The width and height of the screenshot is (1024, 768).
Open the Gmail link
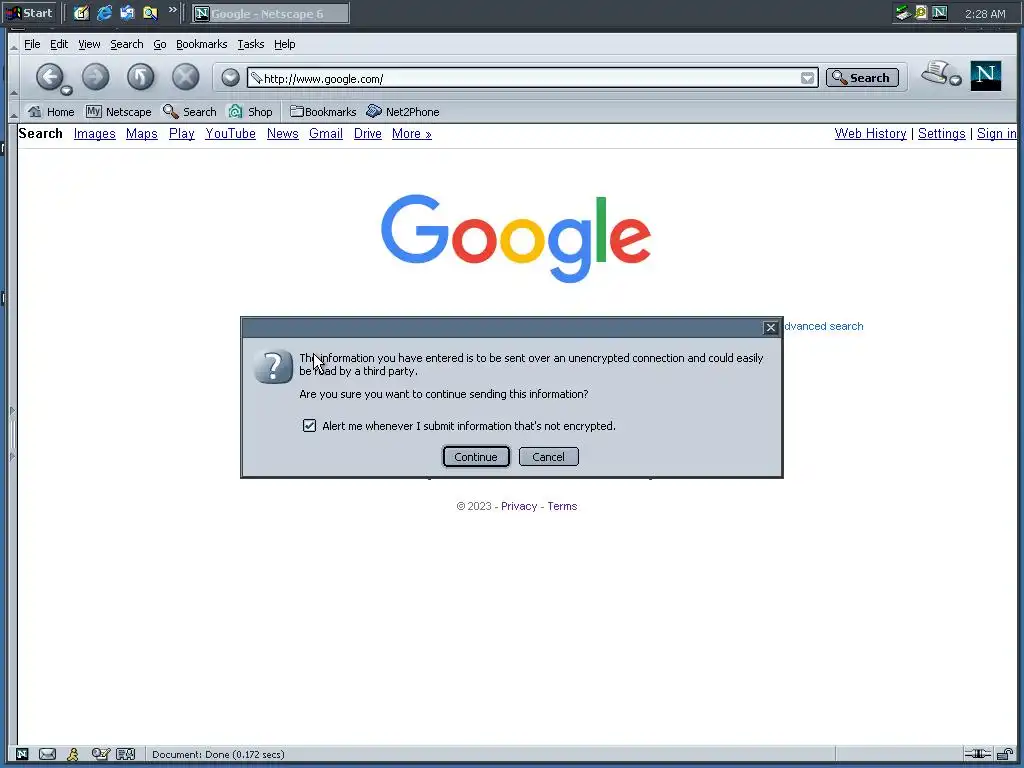(x=326, y=134)
